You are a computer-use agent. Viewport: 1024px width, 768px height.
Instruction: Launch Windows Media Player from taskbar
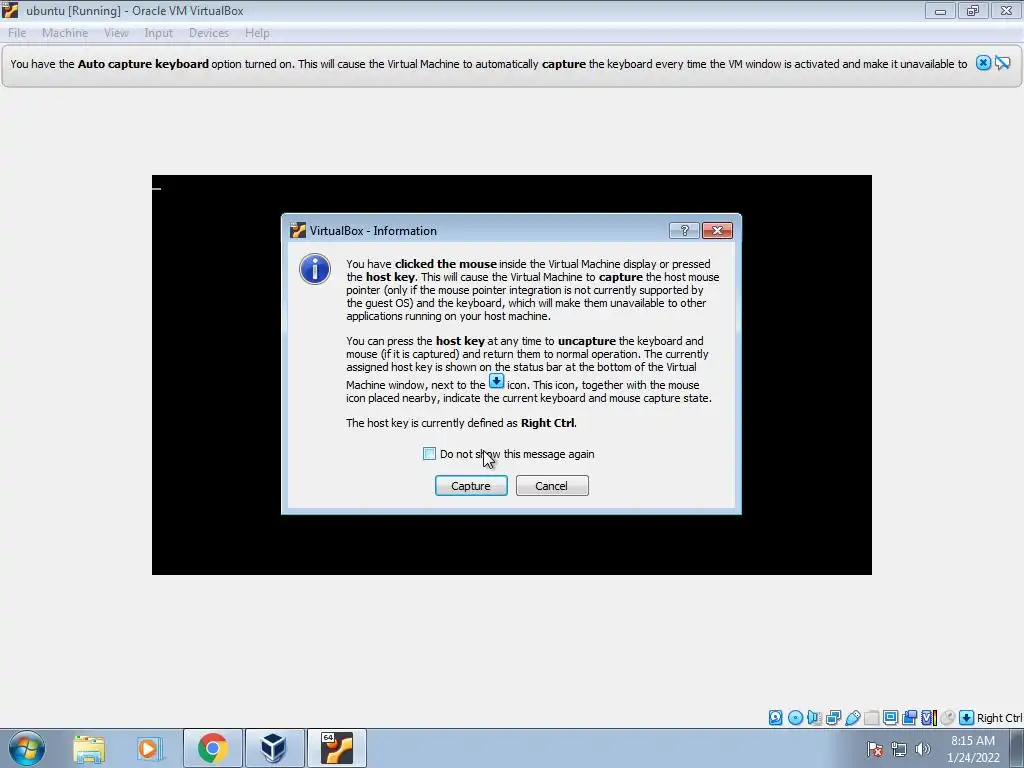(149, 748)
